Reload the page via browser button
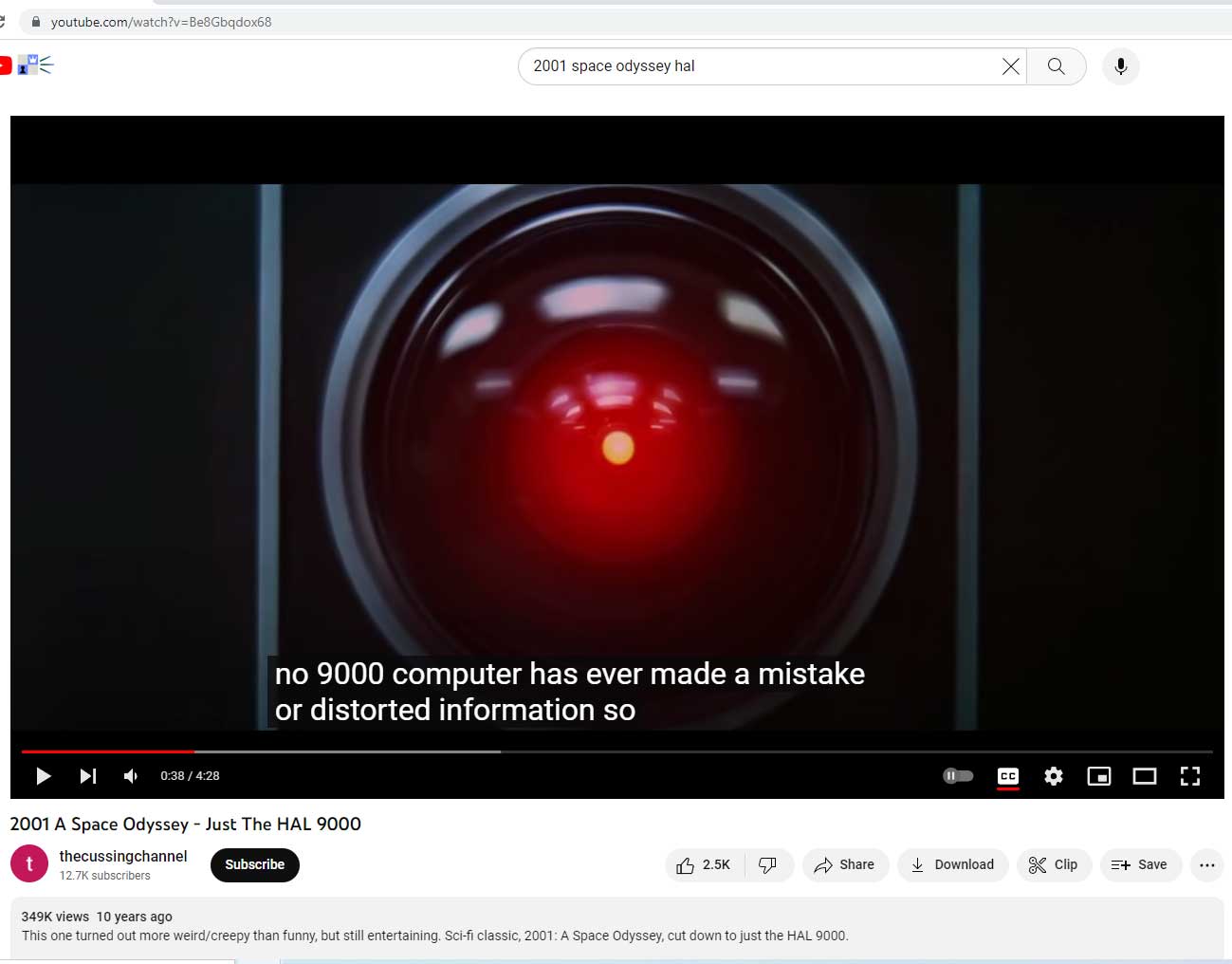 (2, 22)
